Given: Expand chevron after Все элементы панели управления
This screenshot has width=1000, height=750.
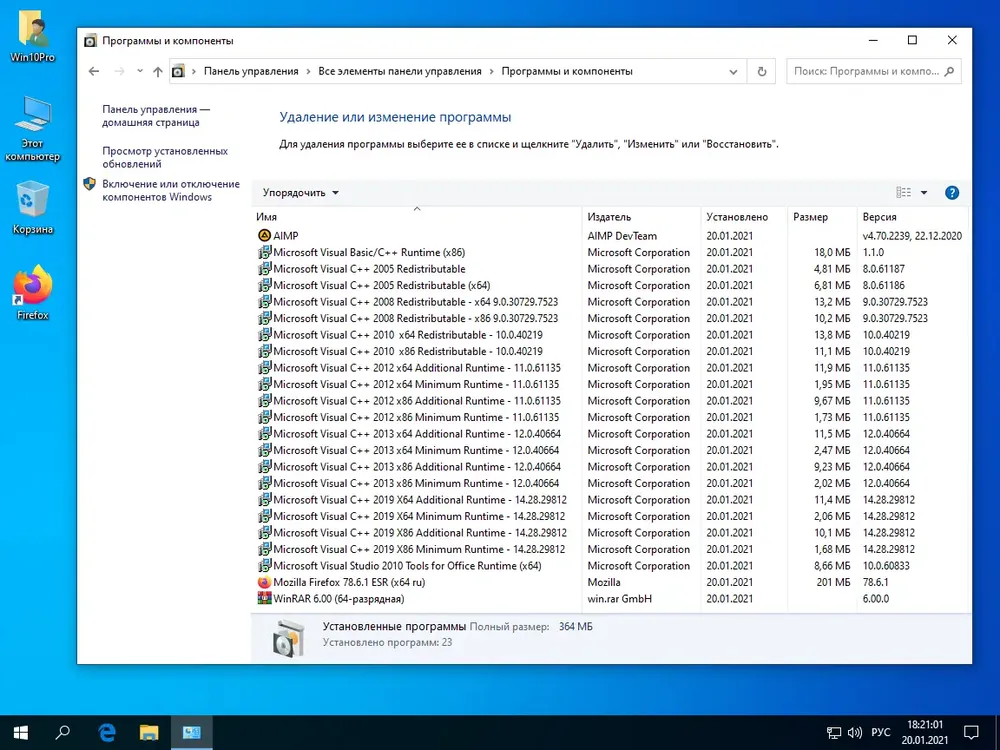Looking at the screenshot, I should click(x=491, y=71).
